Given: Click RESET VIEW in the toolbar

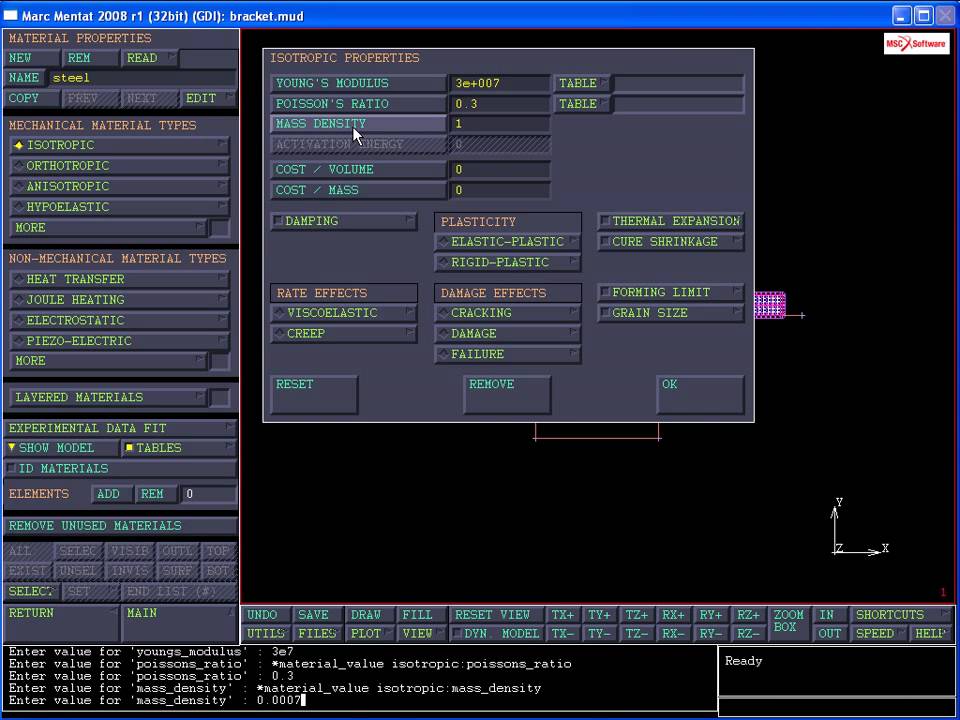Looking at the screenshot, I should [x=497, y=615].
